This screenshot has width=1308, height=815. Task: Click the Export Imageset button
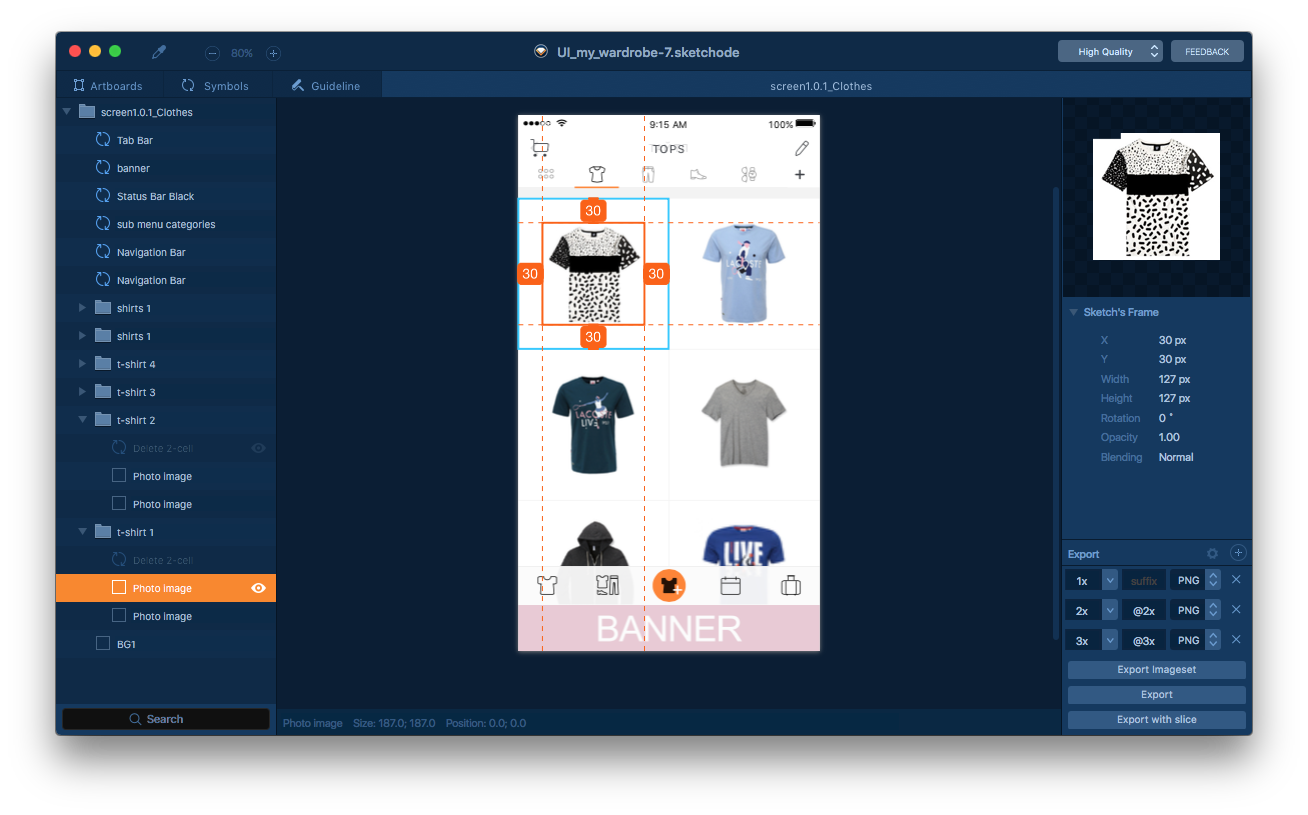tap(1156, 670)
